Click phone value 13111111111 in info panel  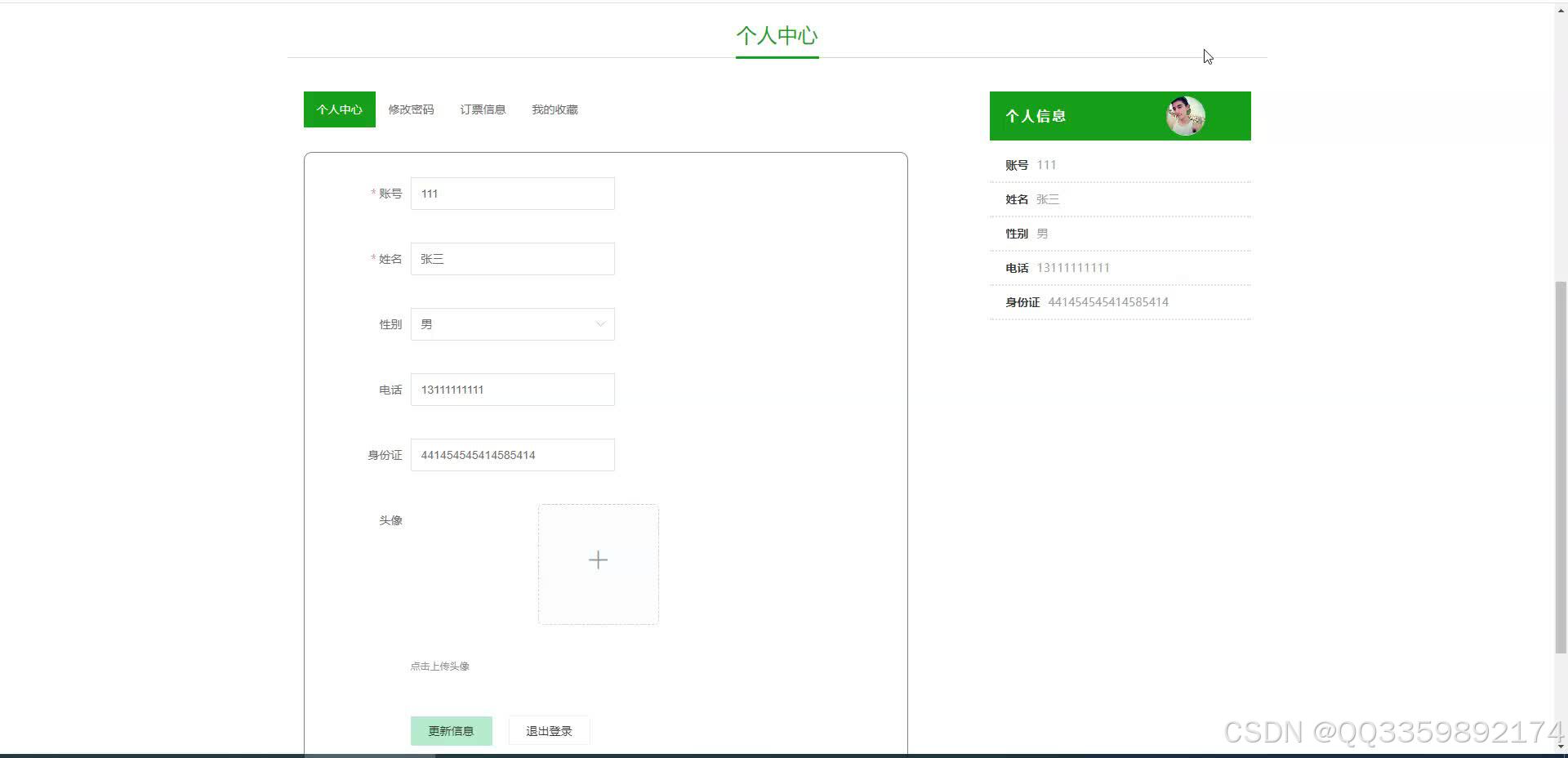click(x=1073, y=268)
